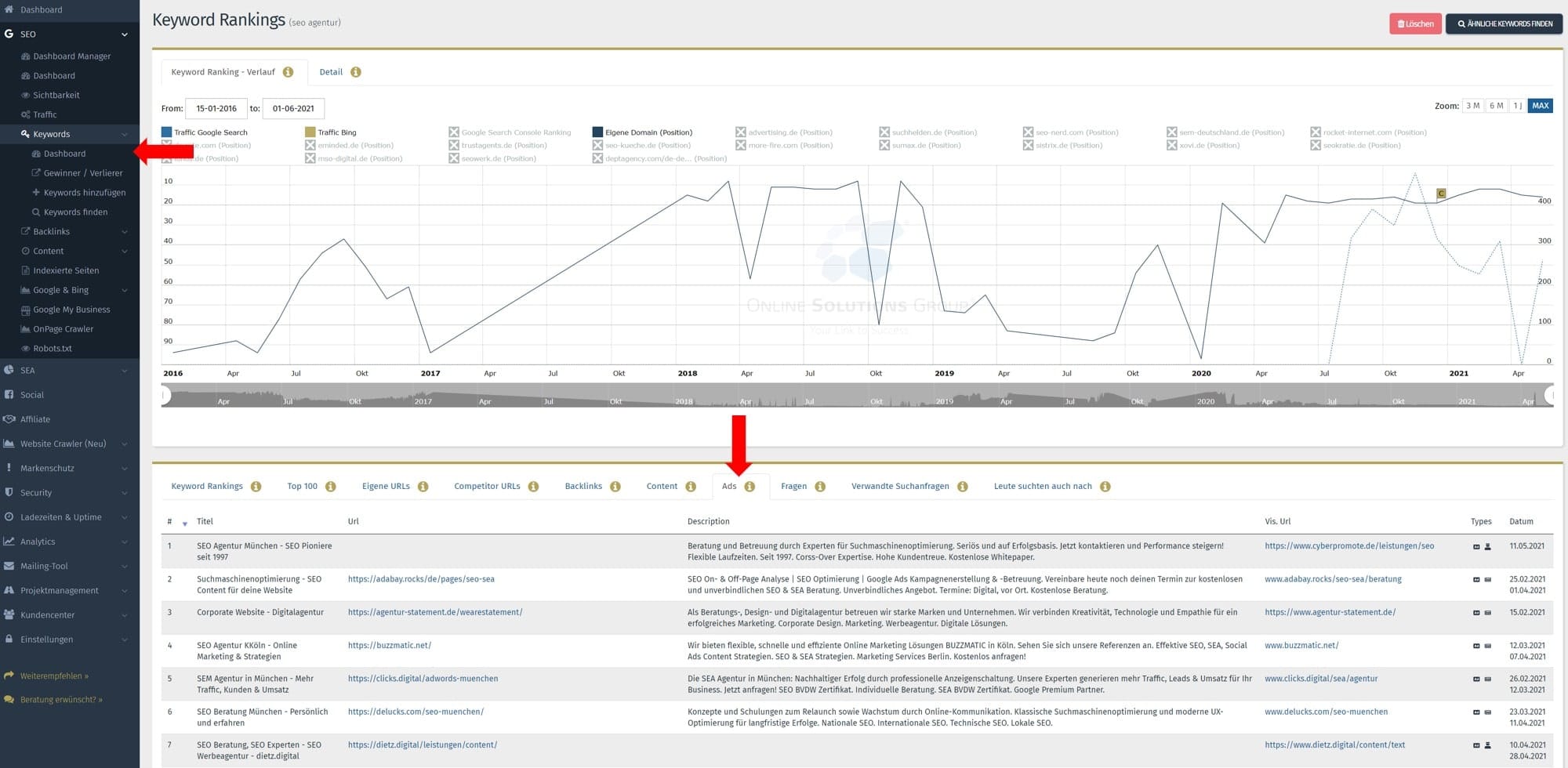This screenshot has width=1568, height=768.
Task: Click info icon beside Fragen tab
Action: coord(820,487)
